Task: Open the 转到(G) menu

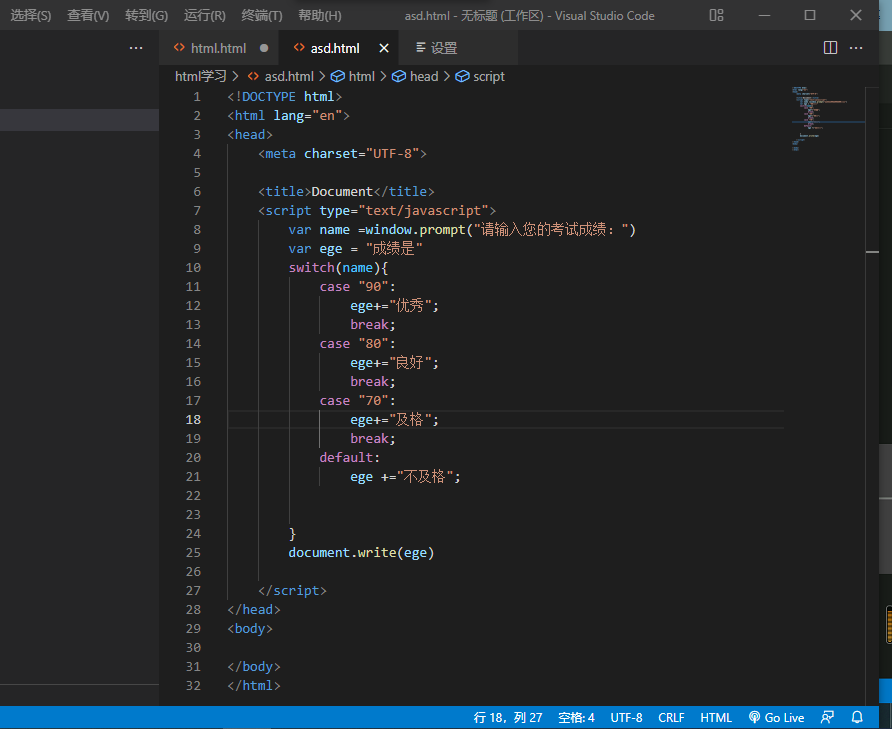Action: point(147,15)
